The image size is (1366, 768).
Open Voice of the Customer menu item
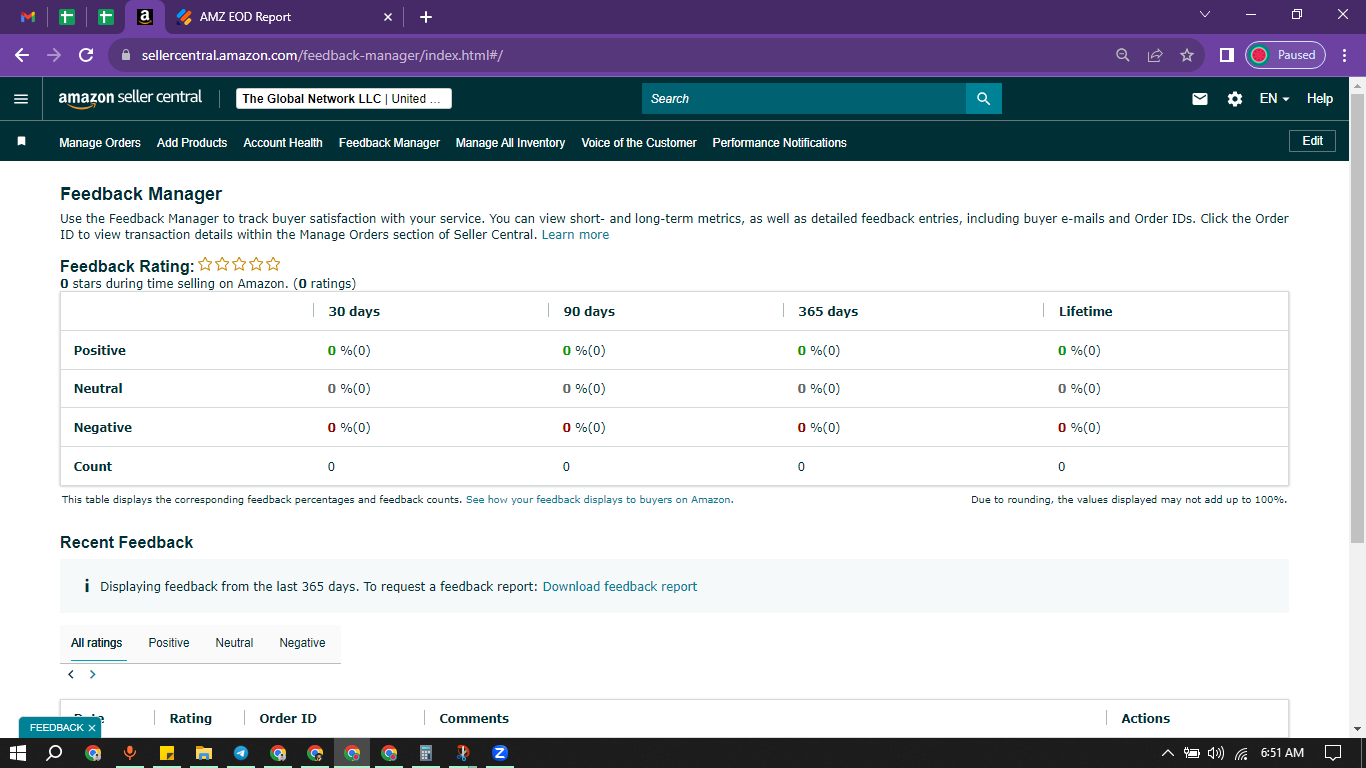click(639, 143)
